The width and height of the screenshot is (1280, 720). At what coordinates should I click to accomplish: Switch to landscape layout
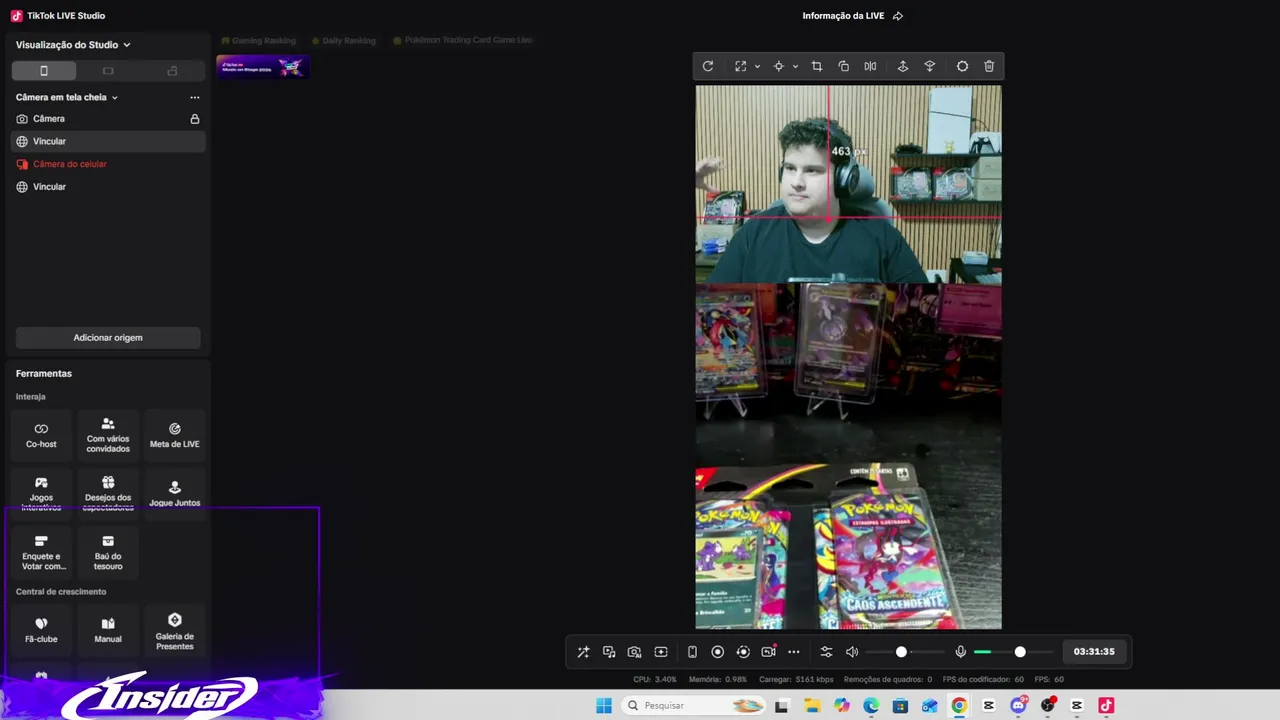[x=108, y=71]
